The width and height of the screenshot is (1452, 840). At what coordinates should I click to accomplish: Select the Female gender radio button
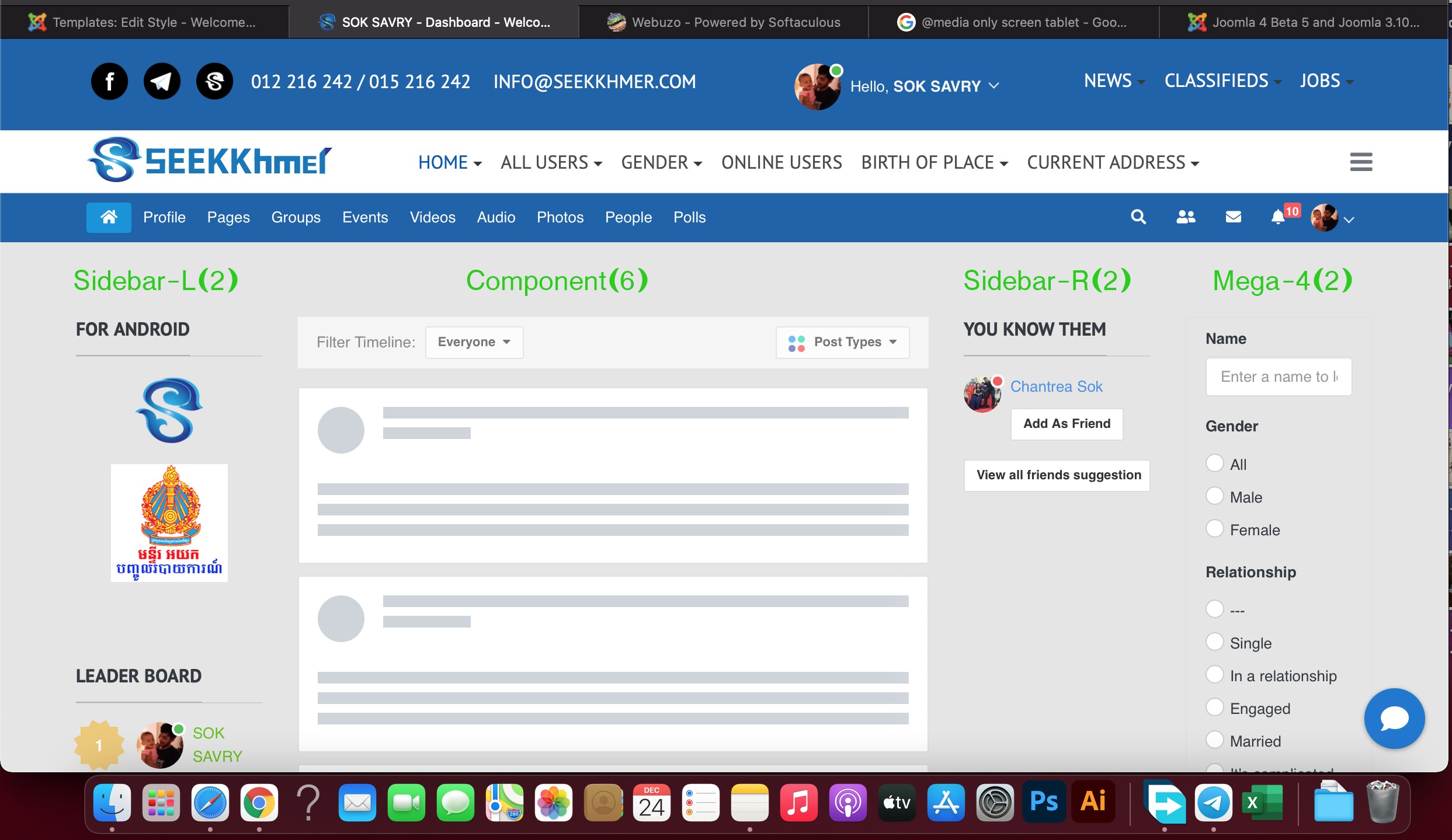(x=1215, y=529)
